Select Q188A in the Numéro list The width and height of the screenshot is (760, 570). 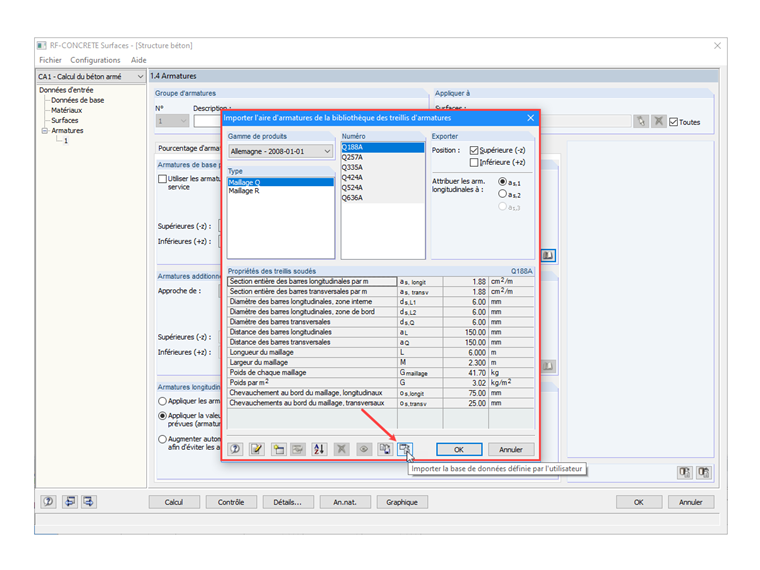[x=382, y=147]
